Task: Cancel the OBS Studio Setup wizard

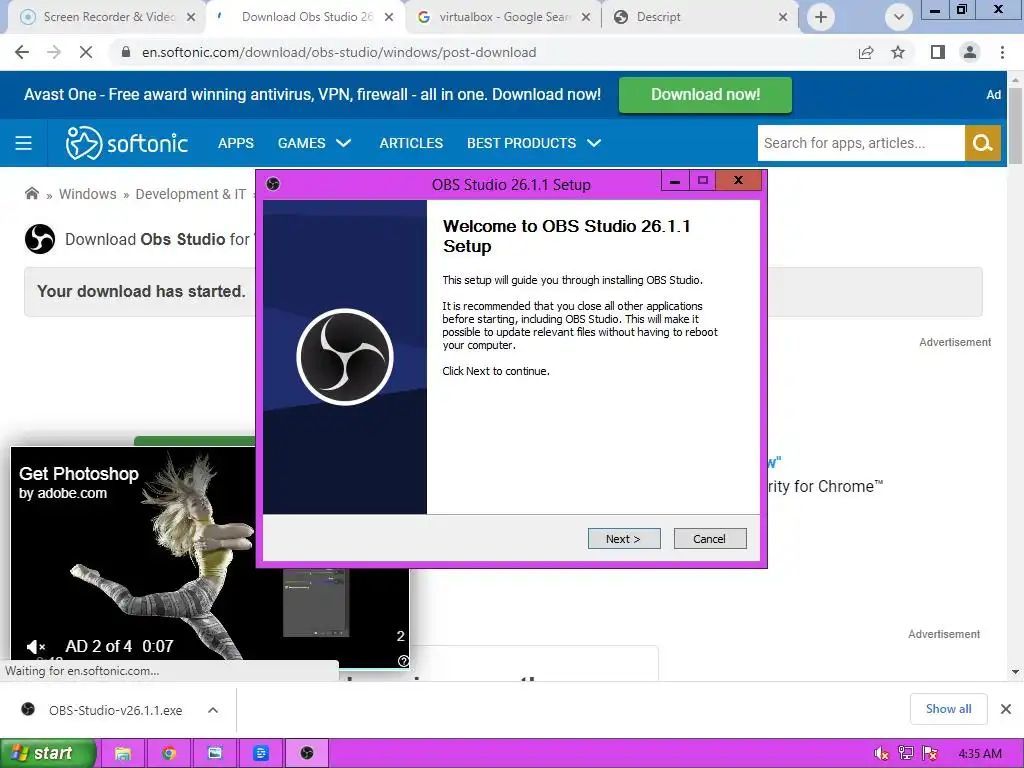Action: pos(709,539)
